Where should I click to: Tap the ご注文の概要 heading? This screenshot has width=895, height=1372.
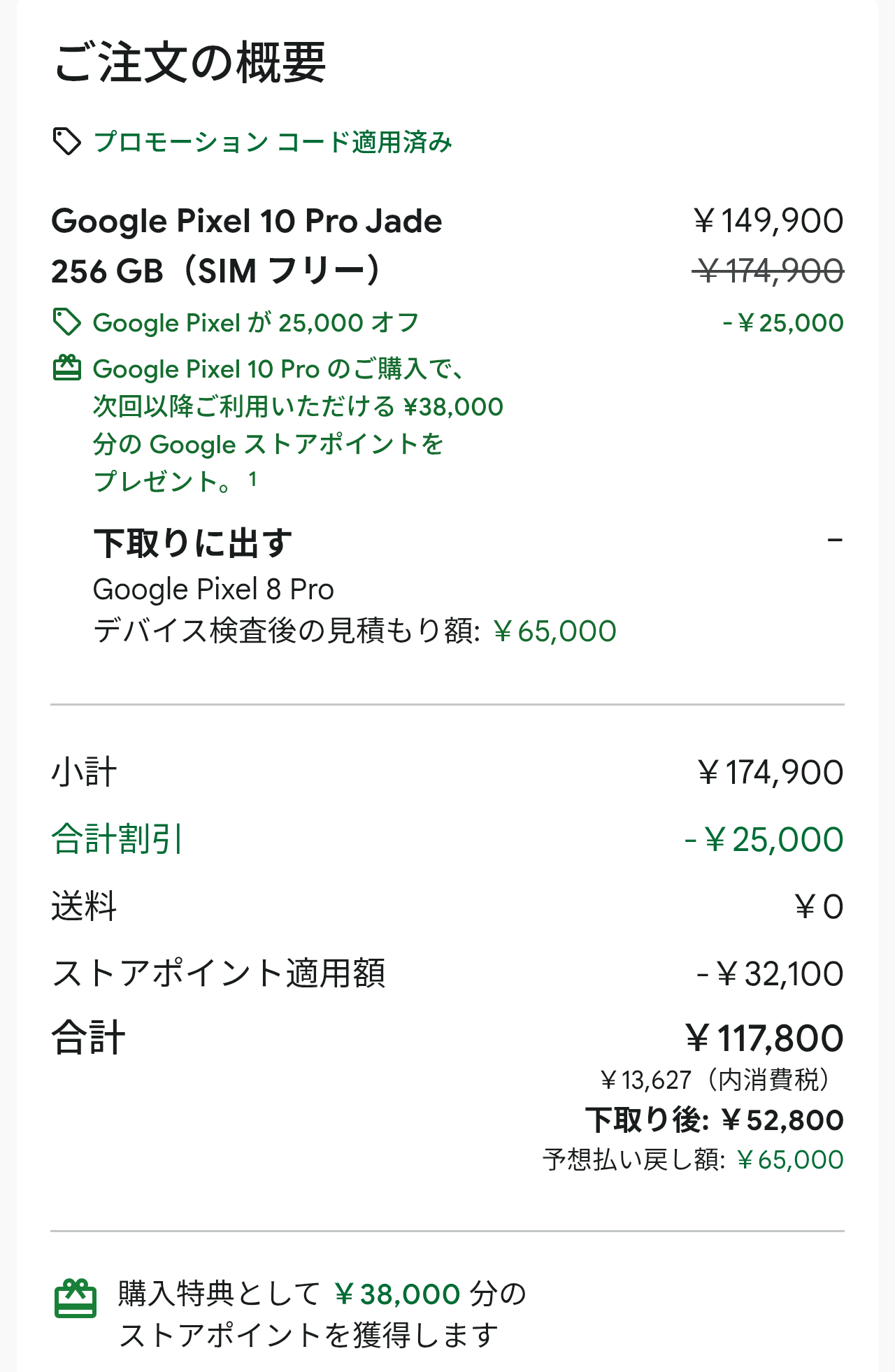tap(190, 62)
